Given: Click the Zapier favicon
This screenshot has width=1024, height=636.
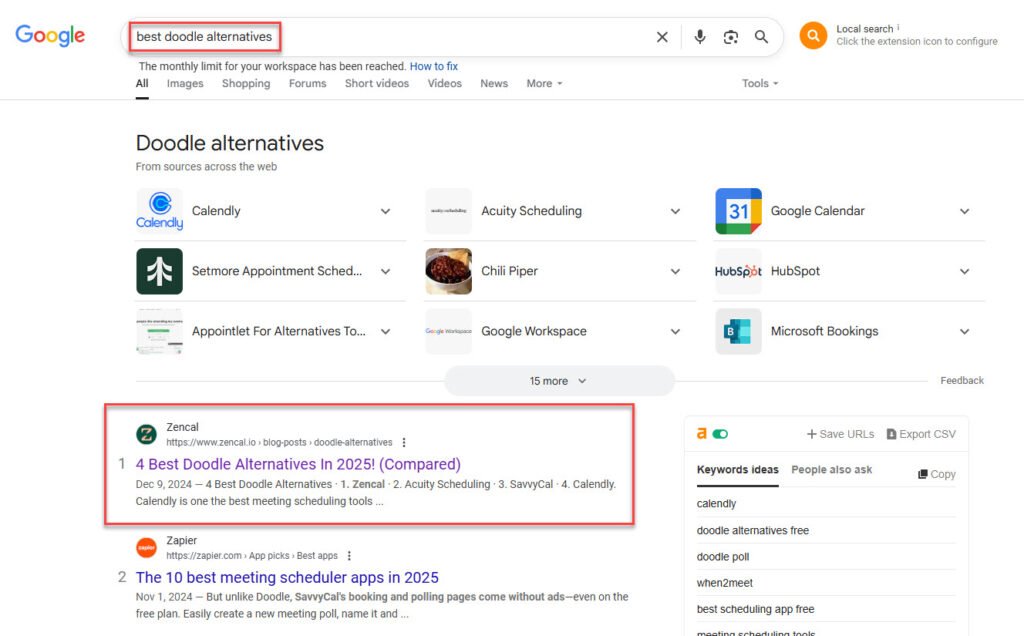Looking at the screenshot, I should 146,547.
